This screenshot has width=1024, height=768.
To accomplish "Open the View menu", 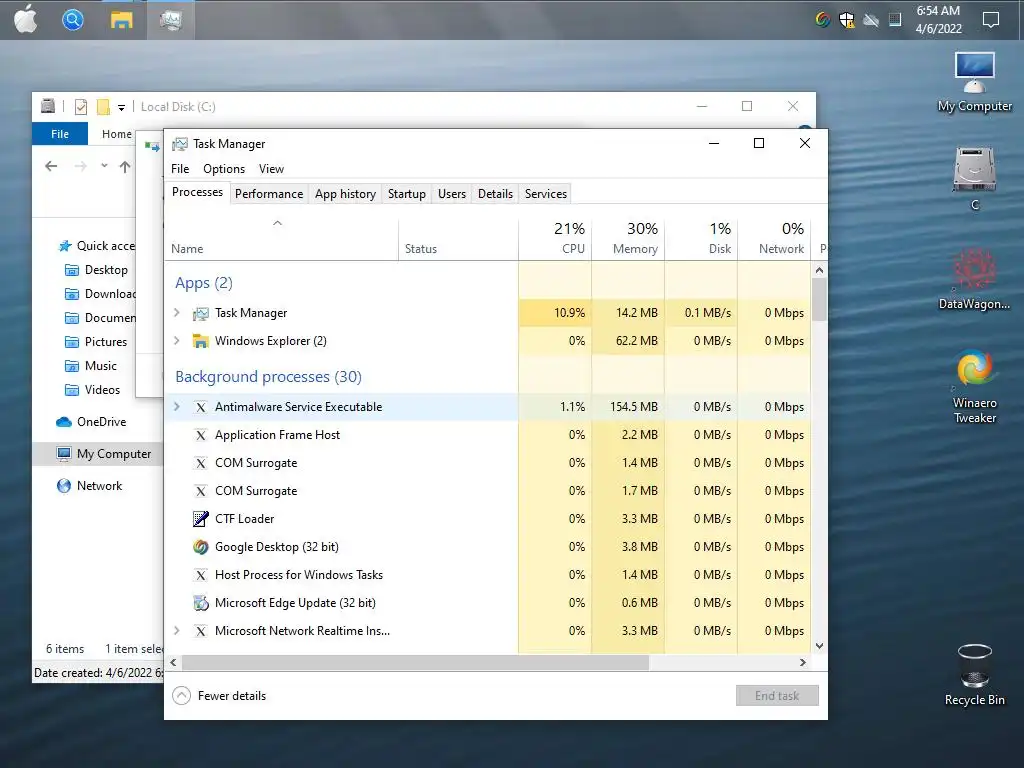I will coord(271,168).
